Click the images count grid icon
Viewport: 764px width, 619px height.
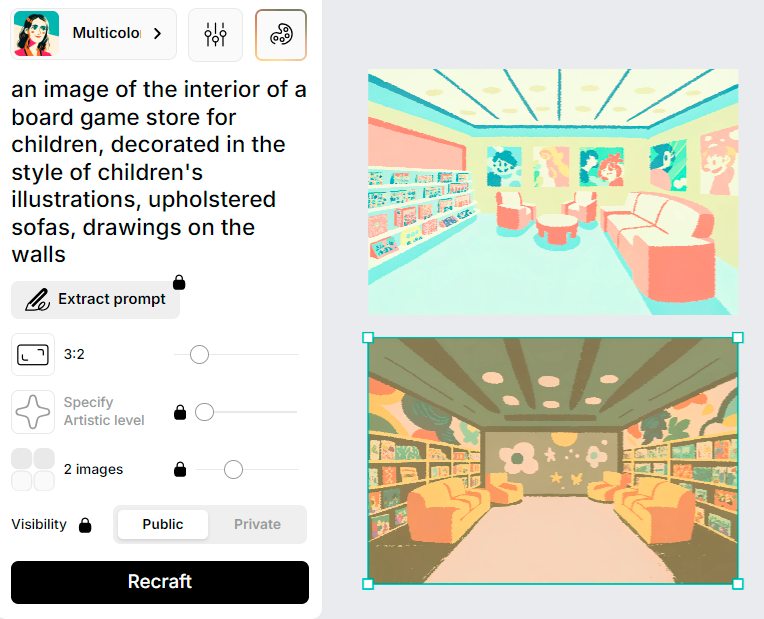pos(33,469)
